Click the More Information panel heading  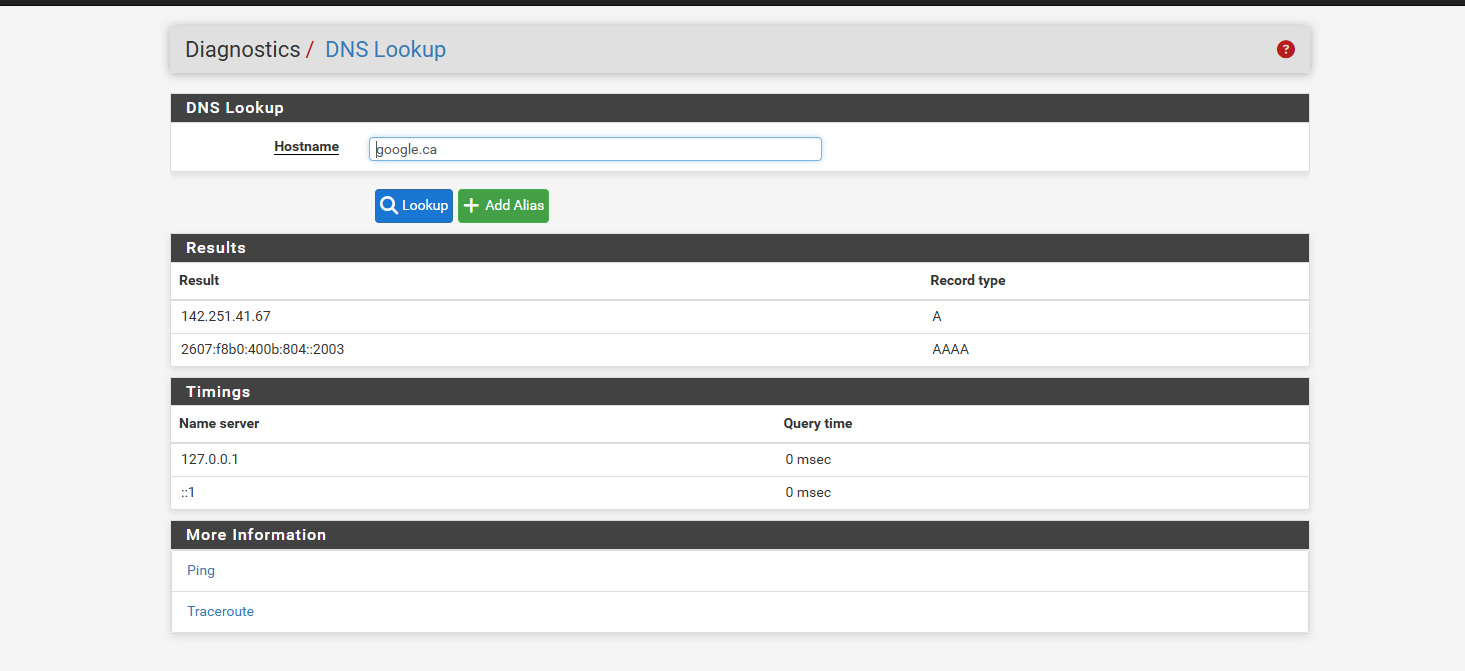pyautogui.click(x=256, y=535)
